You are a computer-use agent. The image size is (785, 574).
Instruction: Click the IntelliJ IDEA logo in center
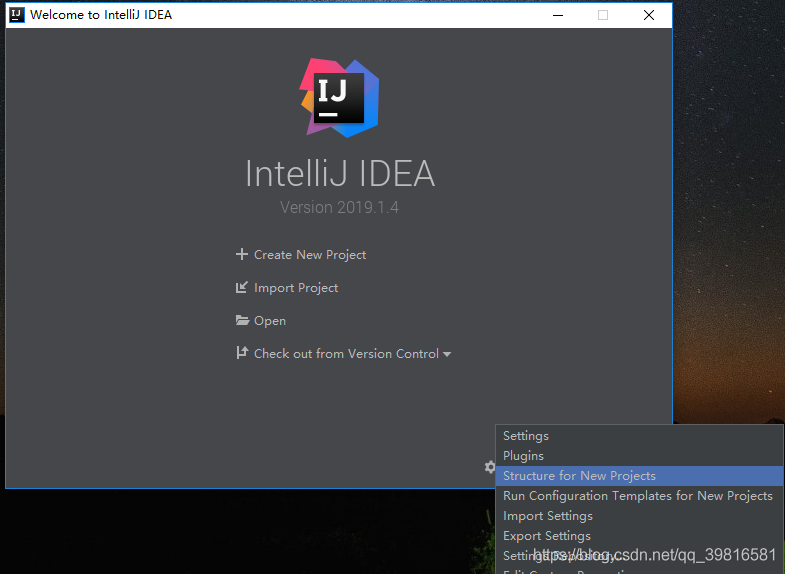click(339, 97)
